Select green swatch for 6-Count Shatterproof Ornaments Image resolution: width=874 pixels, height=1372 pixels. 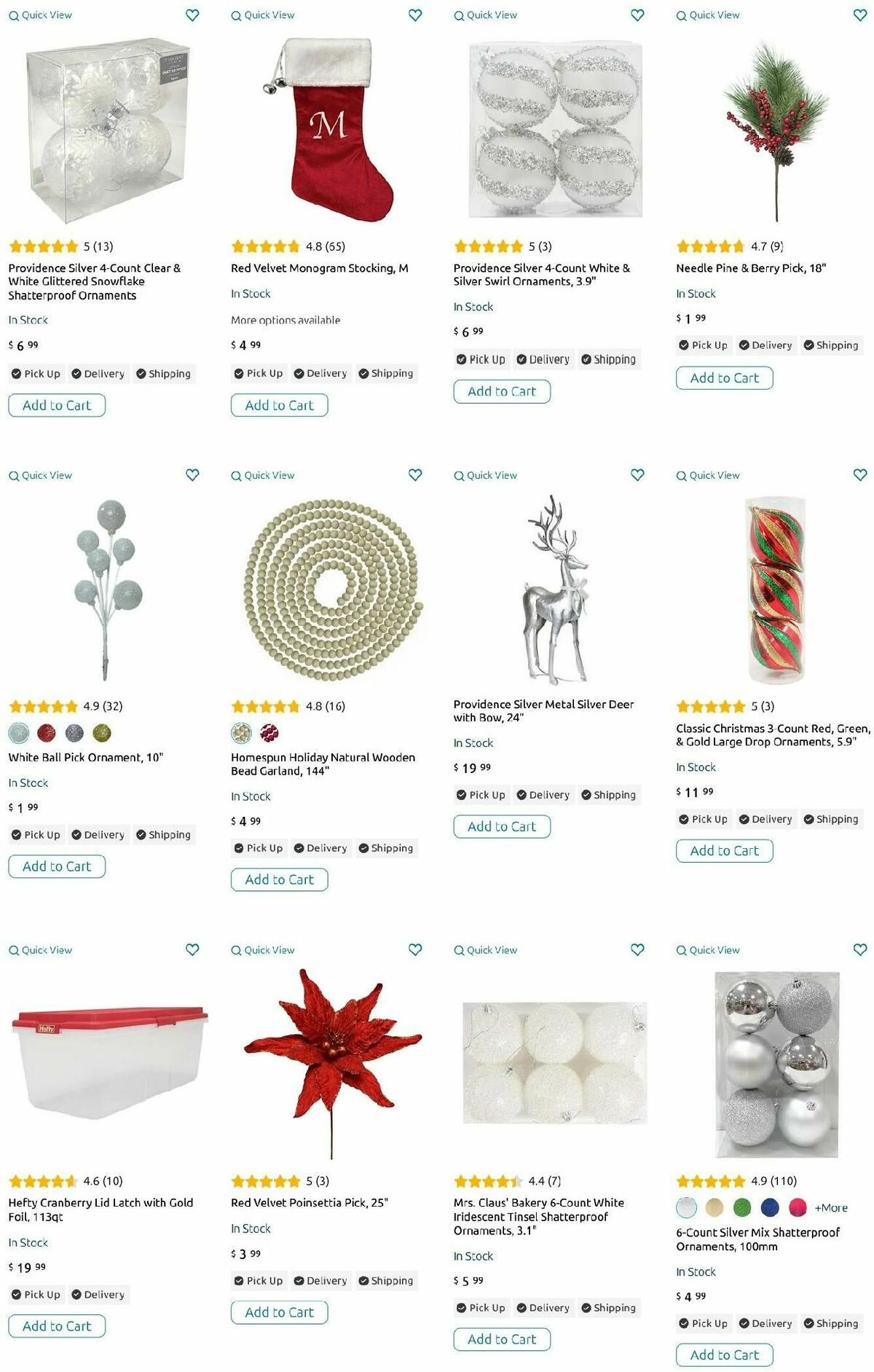click(742, 1207)
